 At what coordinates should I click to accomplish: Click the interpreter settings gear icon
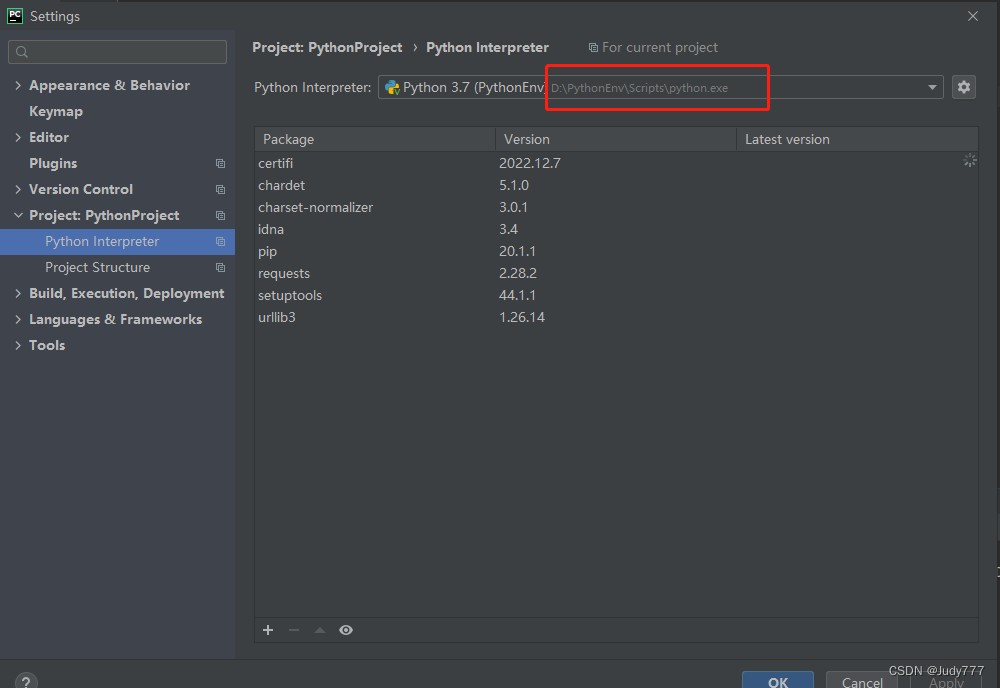[963, 87]
